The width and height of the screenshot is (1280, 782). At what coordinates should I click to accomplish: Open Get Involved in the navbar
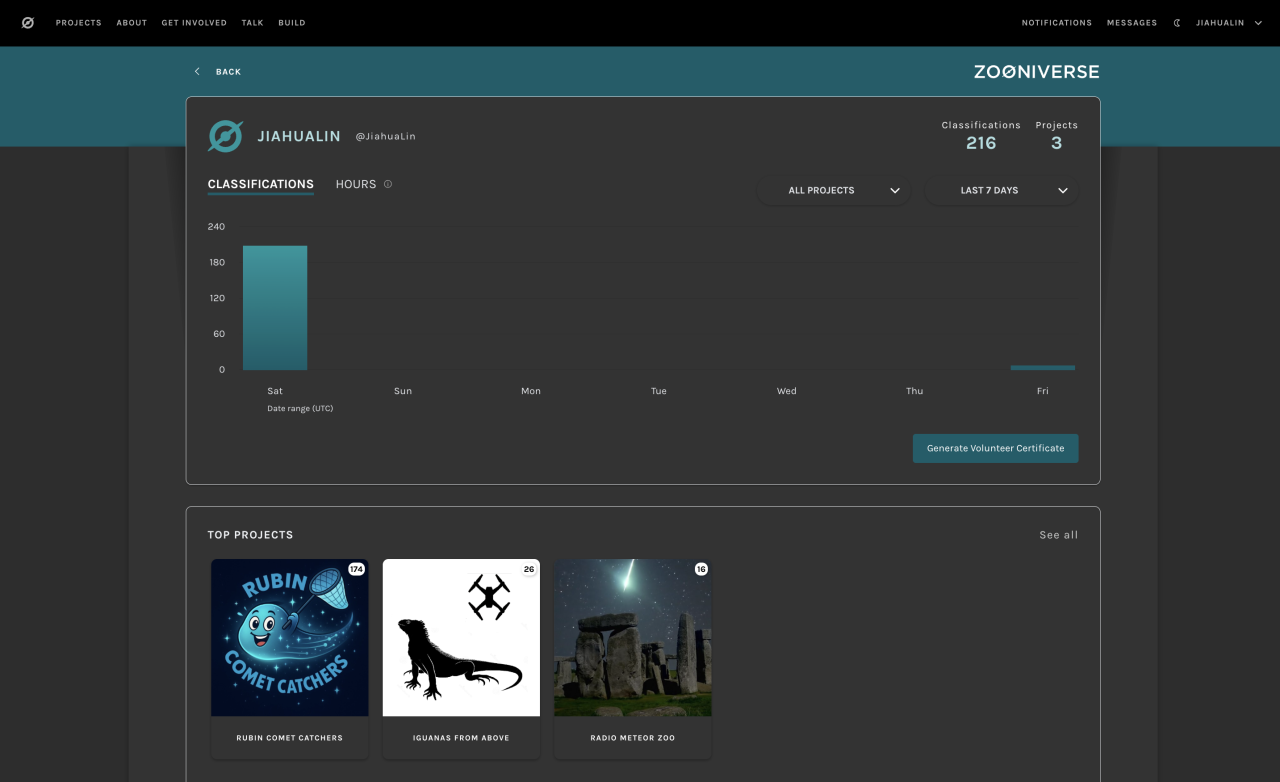pyautogui.click(x=194, y=23)
